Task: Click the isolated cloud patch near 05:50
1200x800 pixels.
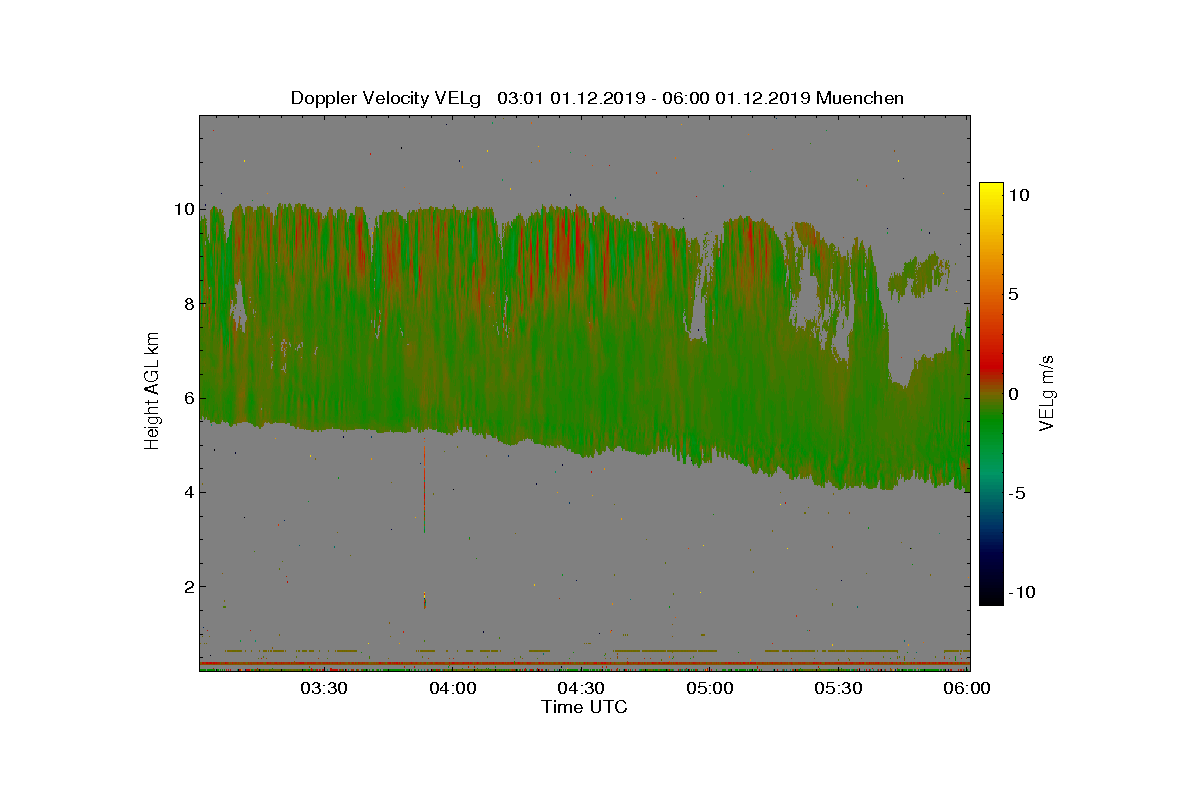Action: point(918,275)
